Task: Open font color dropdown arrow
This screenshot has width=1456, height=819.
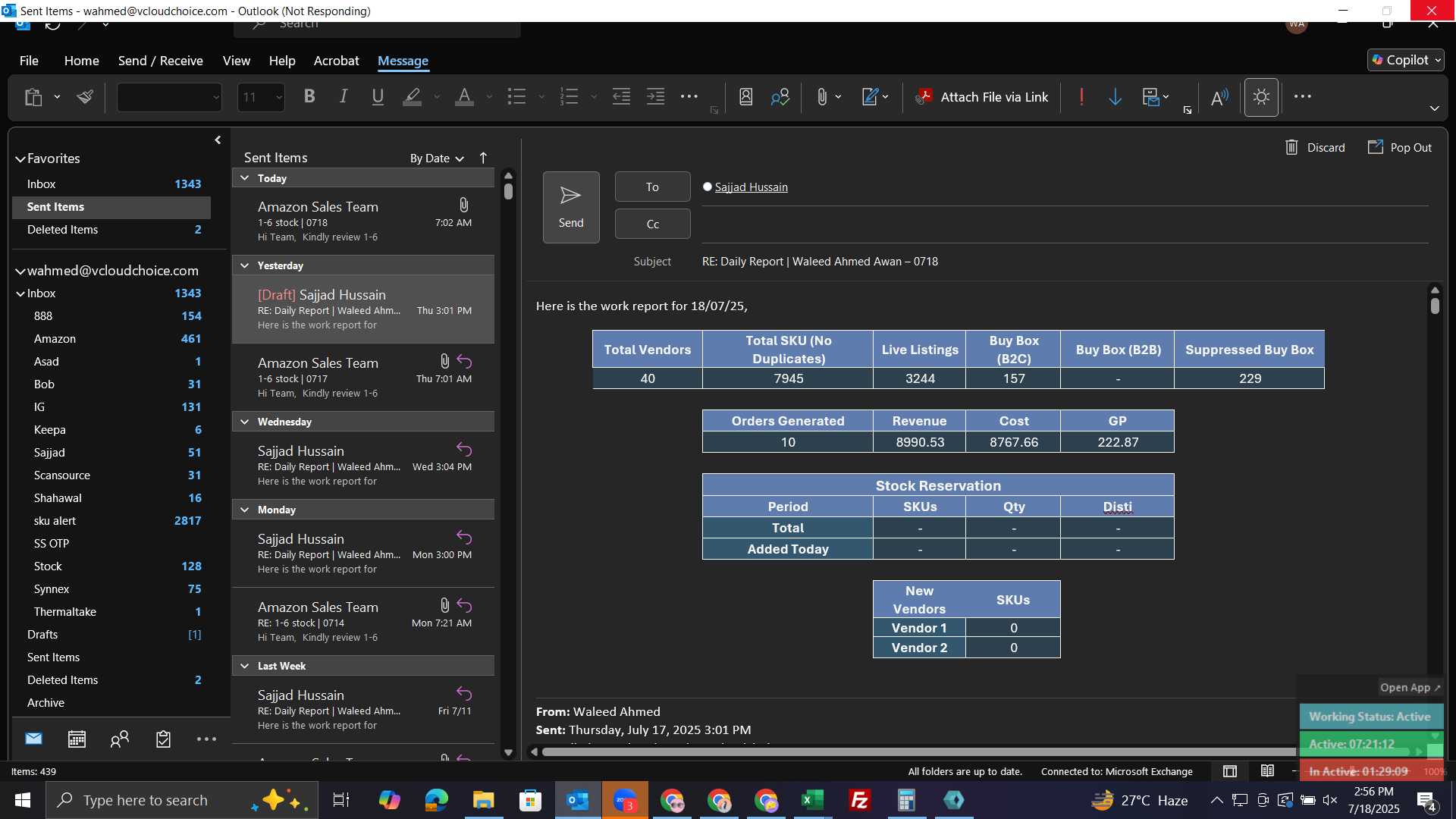Action: [x=489, y=97]
